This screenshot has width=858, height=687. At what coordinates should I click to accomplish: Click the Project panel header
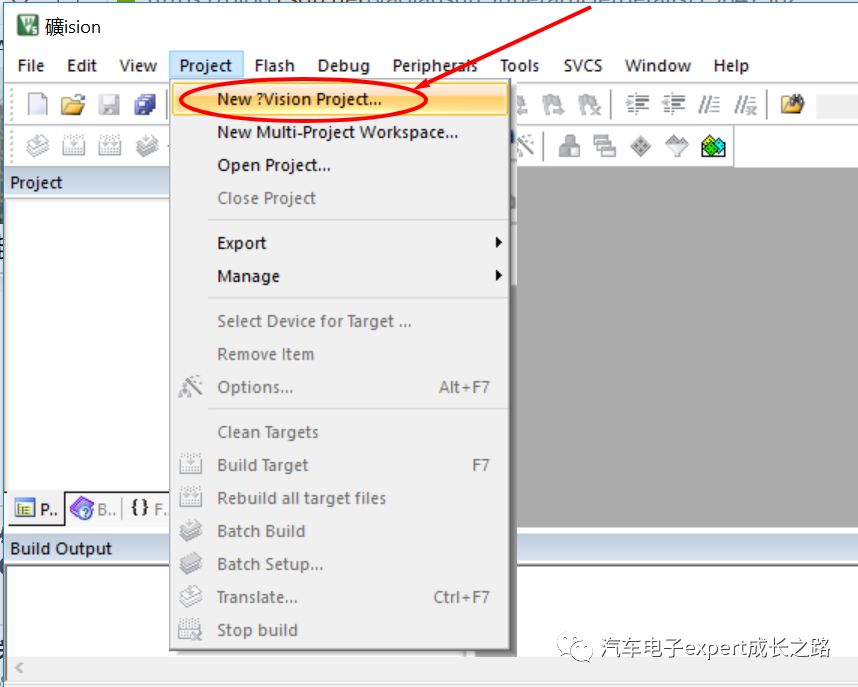pyautogui.click(x=88, y=182)
